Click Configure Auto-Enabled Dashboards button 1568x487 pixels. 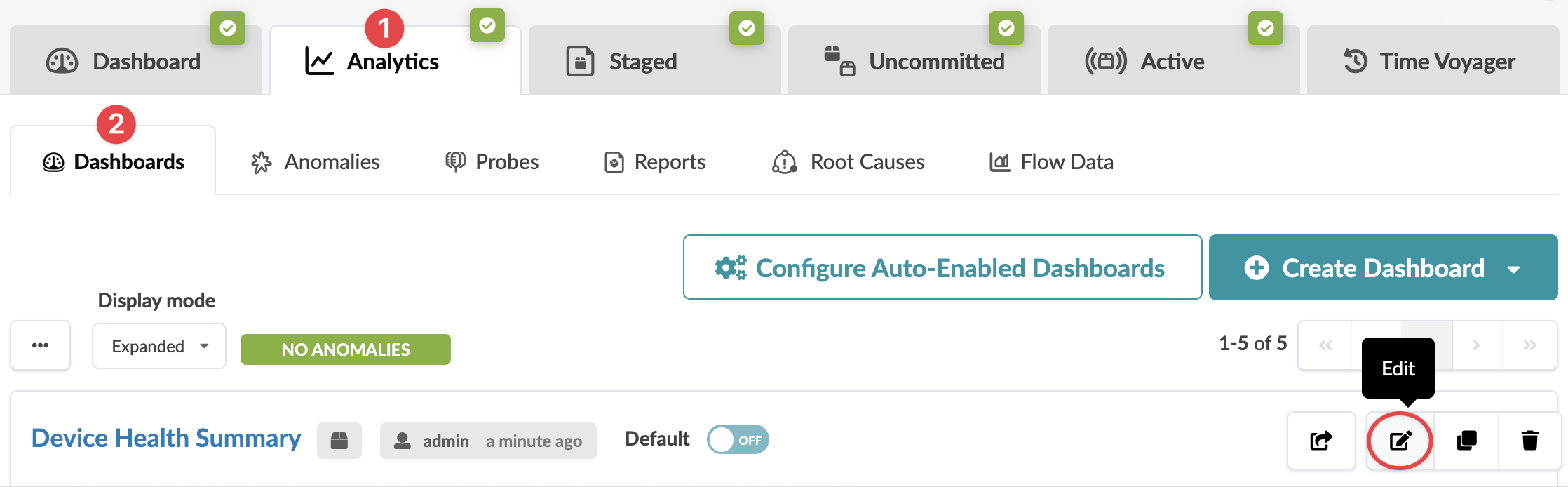click(x=942, y=267)
